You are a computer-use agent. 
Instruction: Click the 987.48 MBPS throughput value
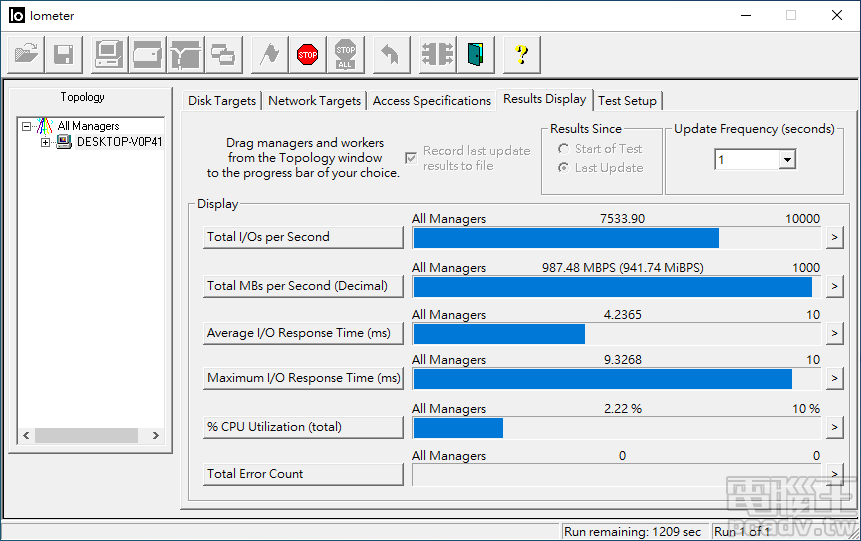623,268
